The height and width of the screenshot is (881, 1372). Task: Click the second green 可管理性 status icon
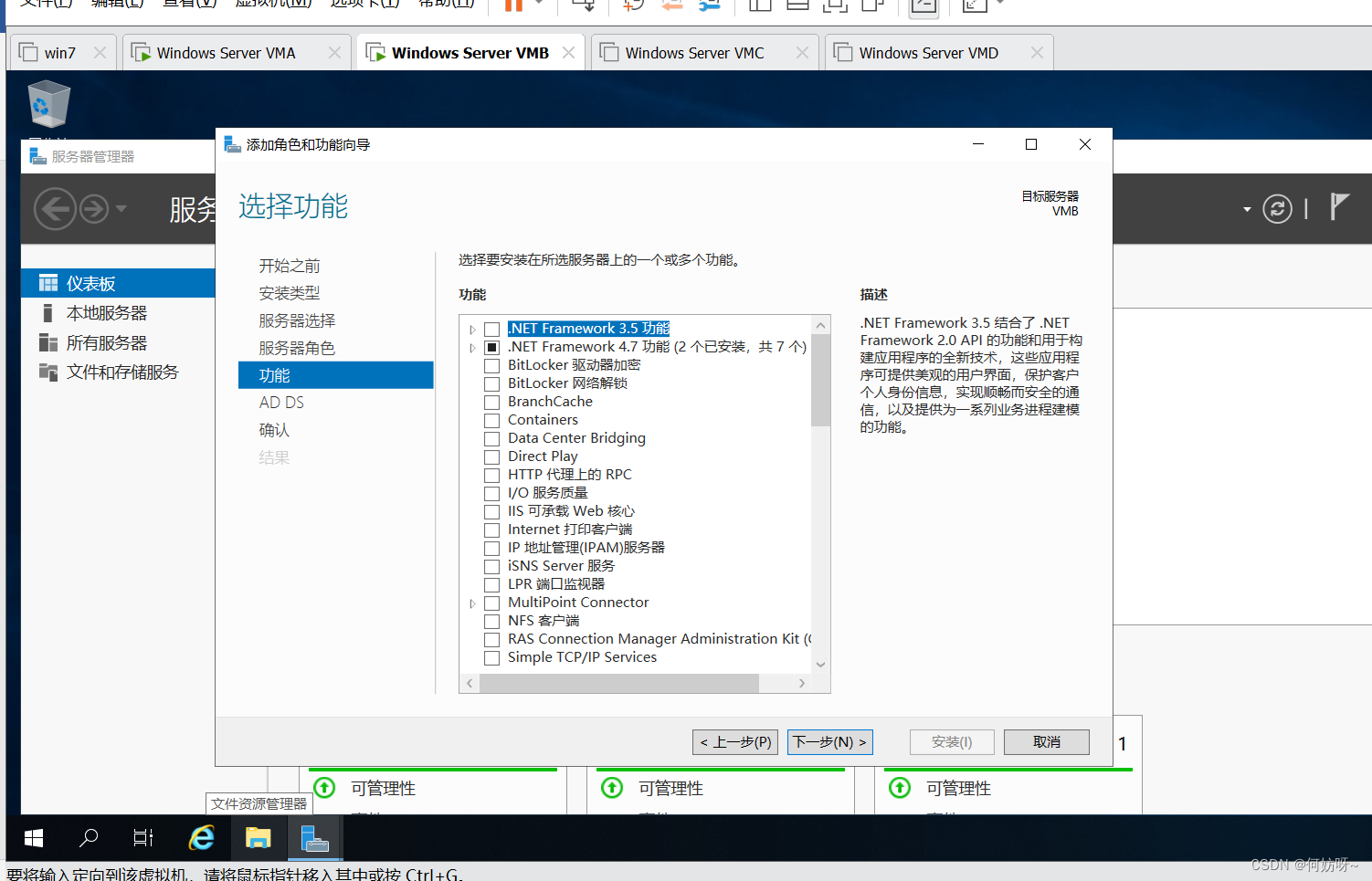click(612, 787)
